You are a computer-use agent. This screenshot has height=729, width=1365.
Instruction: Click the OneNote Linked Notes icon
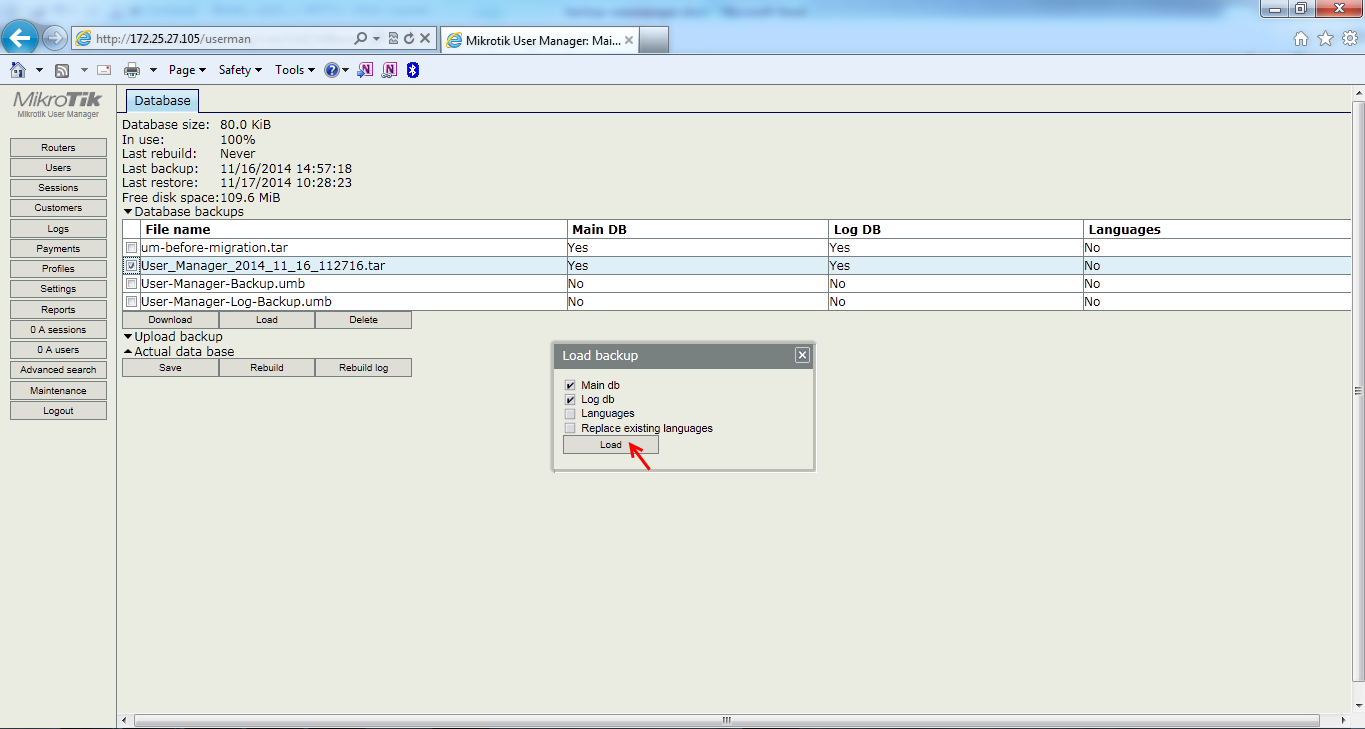(389, 70)
